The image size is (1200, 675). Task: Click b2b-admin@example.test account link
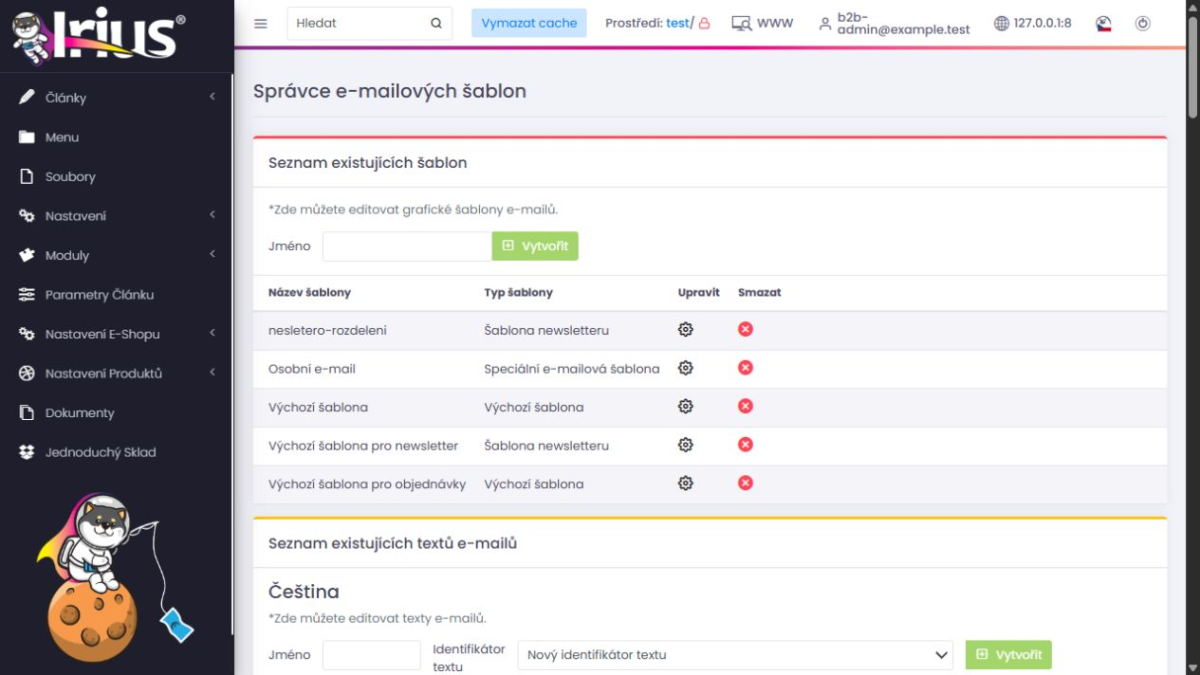(x=903, y=23)
